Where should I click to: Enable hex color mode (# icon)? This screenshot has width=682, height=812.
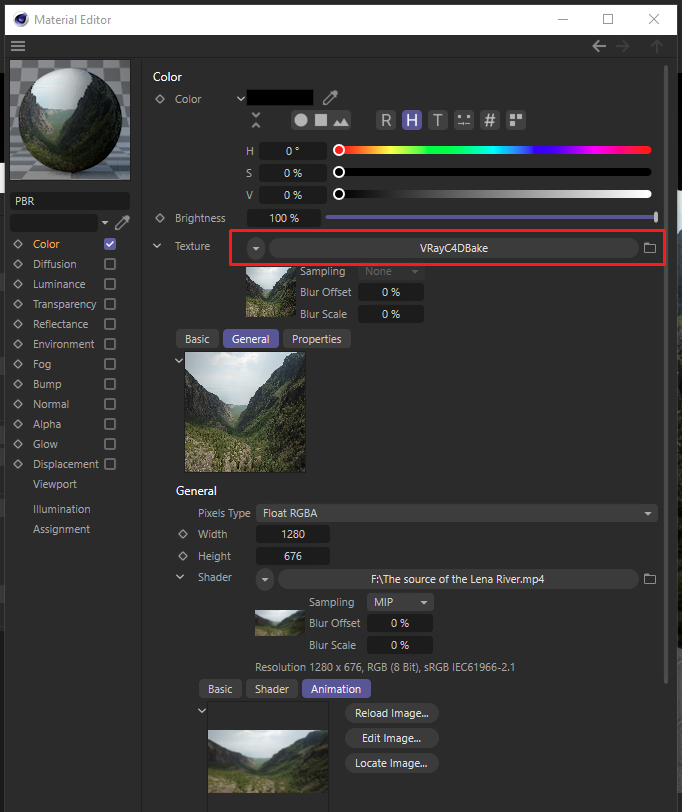pyautogui.click(x=489, y=120)
